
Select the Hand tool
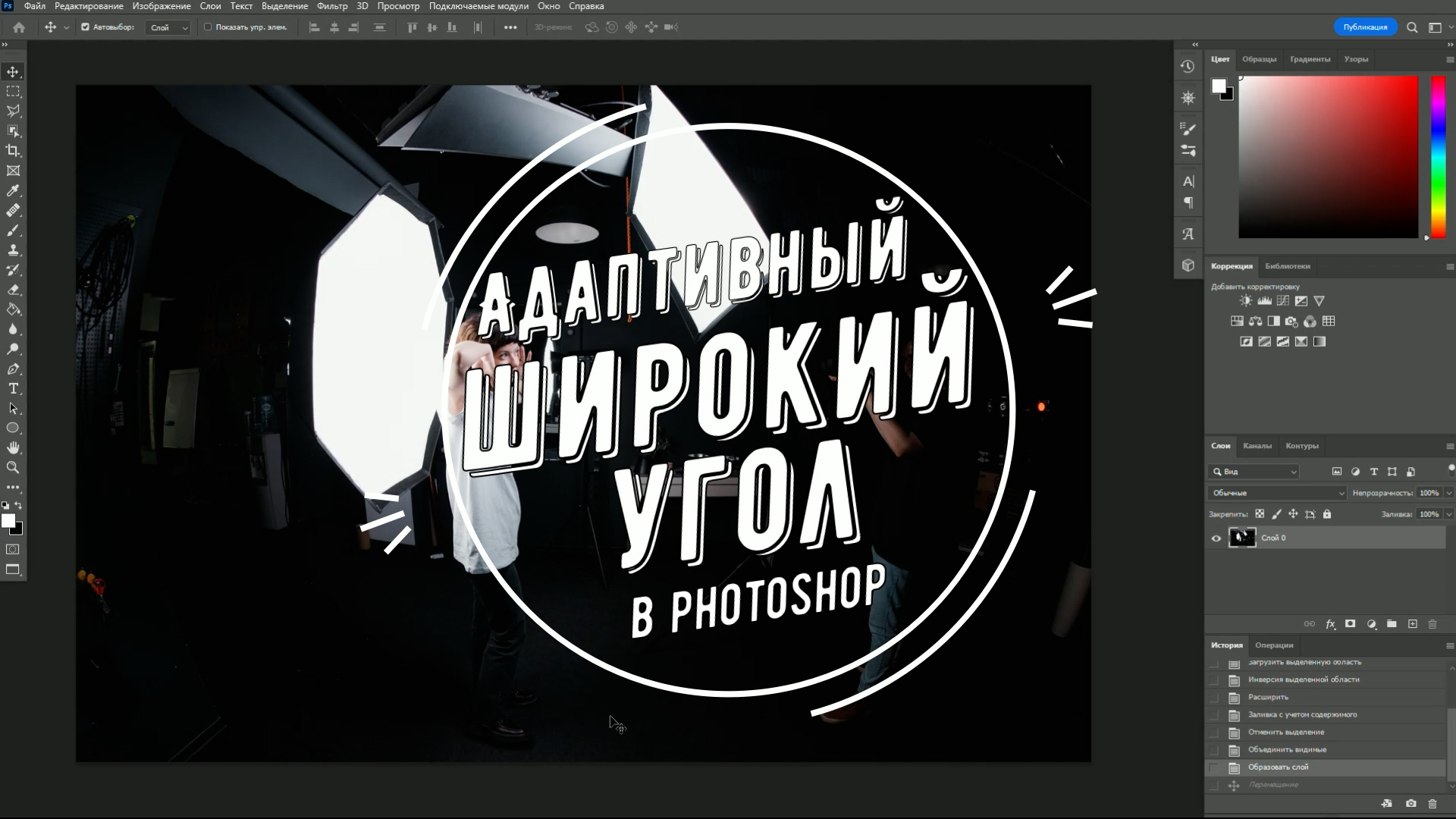(13, 448)
